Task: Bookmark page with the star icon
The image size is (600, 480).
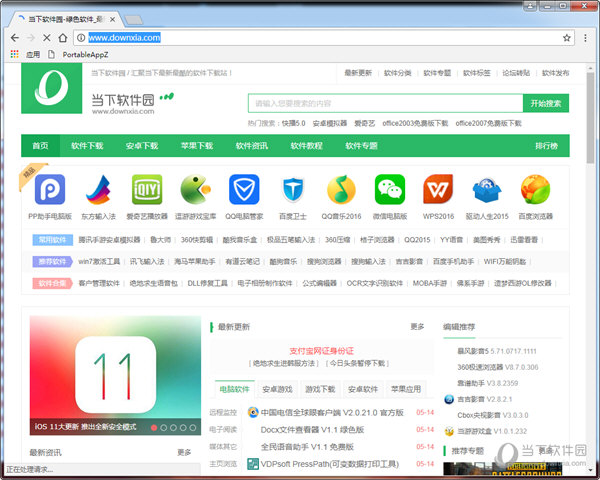Action: [567, 38]
